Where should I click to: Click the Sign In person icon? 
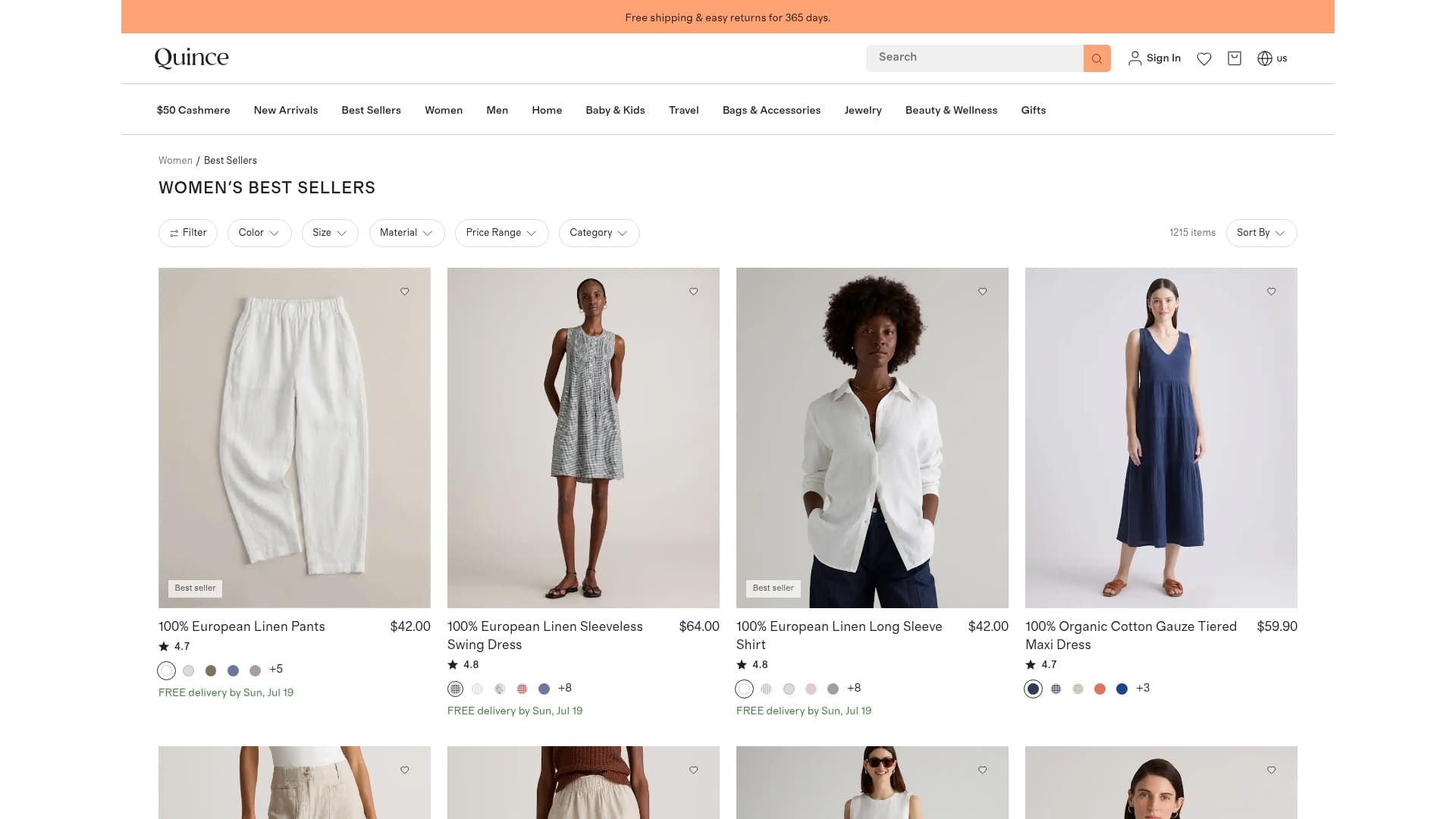pos(1135,58)
